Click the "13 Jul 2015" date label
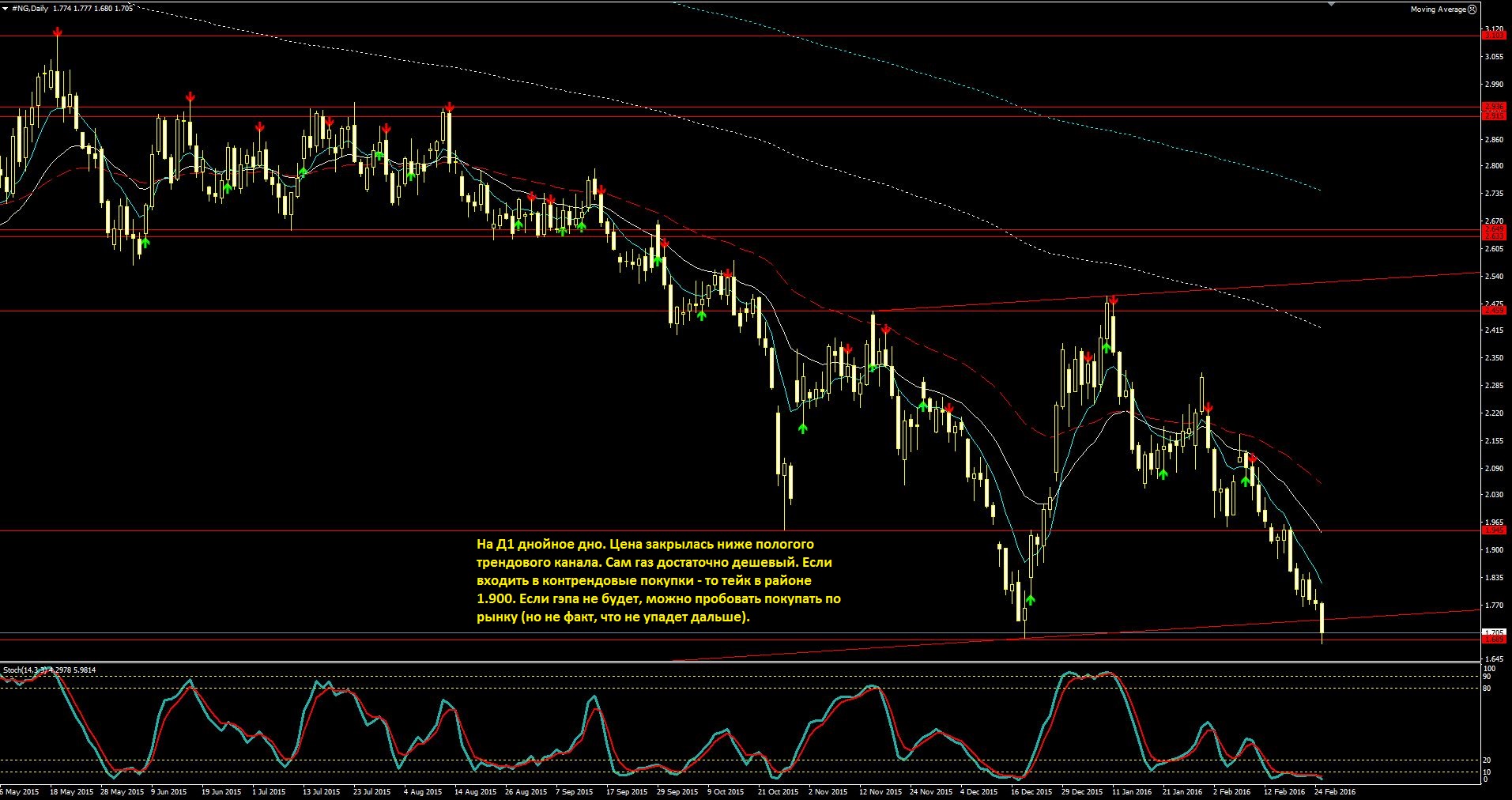 coord(322,791)
